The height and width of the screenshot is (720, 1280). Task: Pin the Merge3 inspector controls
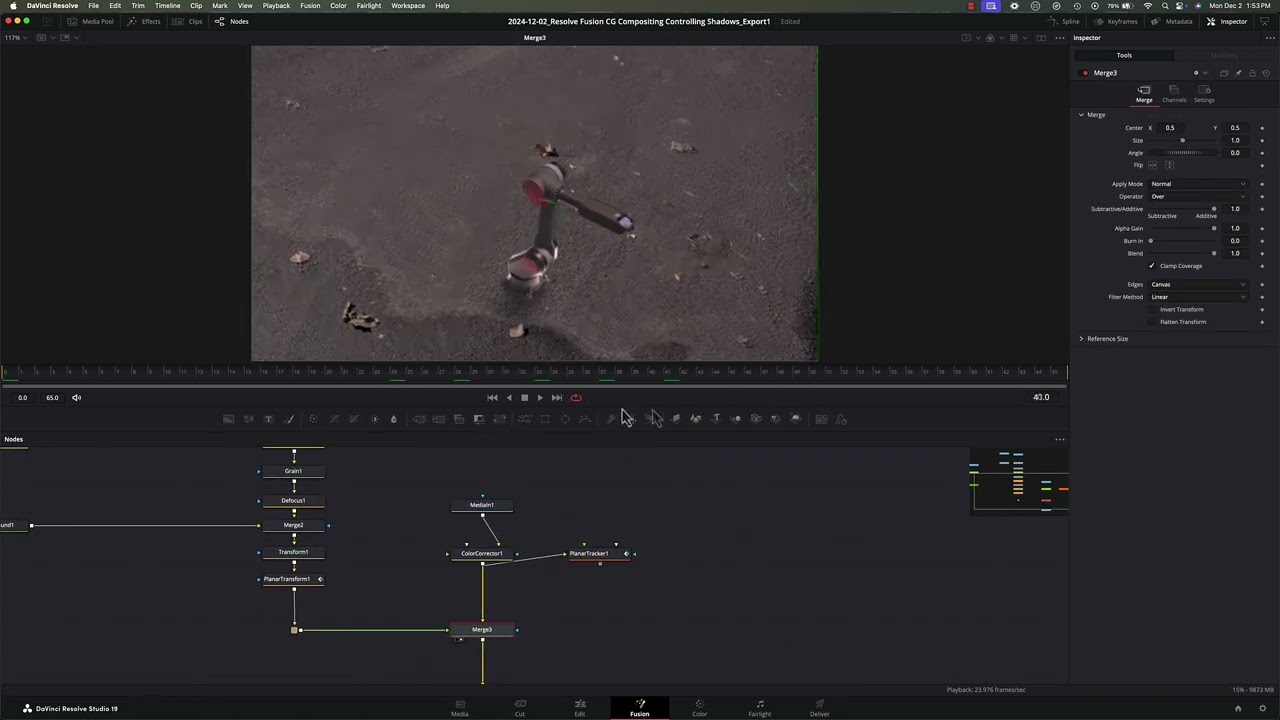point(1238,73)
